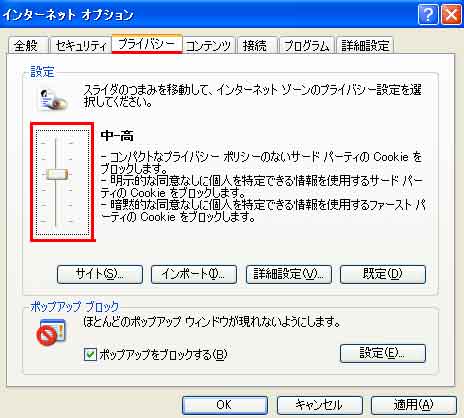This screenshot has height=418, width=464.
Task: Click the インポート(I)... button
Action: pyautogui.click(x=194, y=274)
